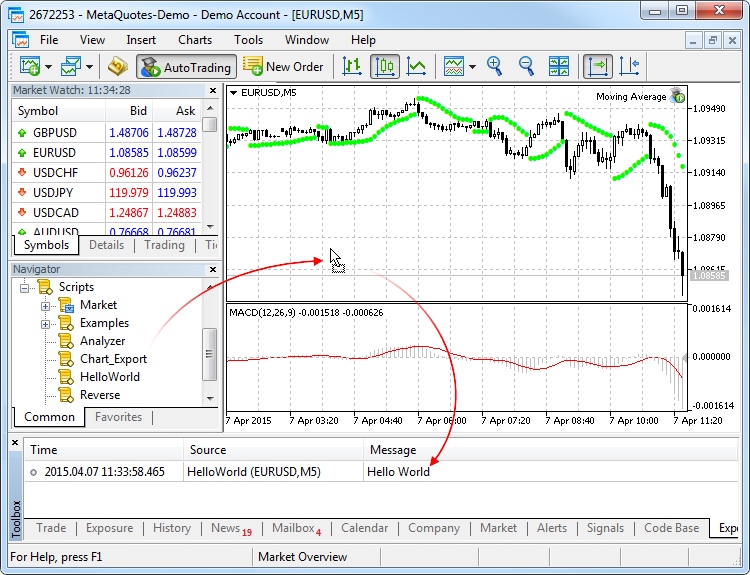Close the Market Watch panel

point(213,90)
